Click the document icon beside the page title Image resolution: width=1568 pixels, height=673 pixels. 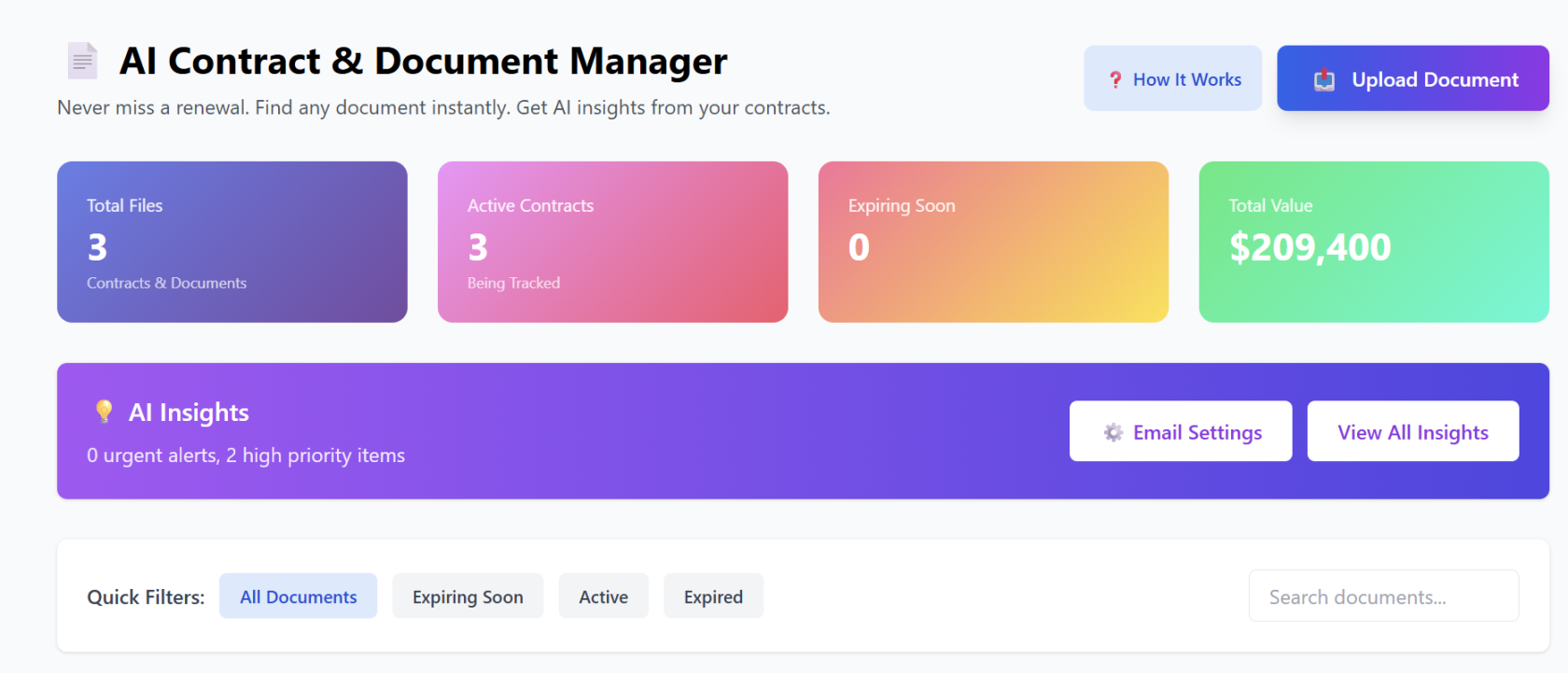coord(82,61)
